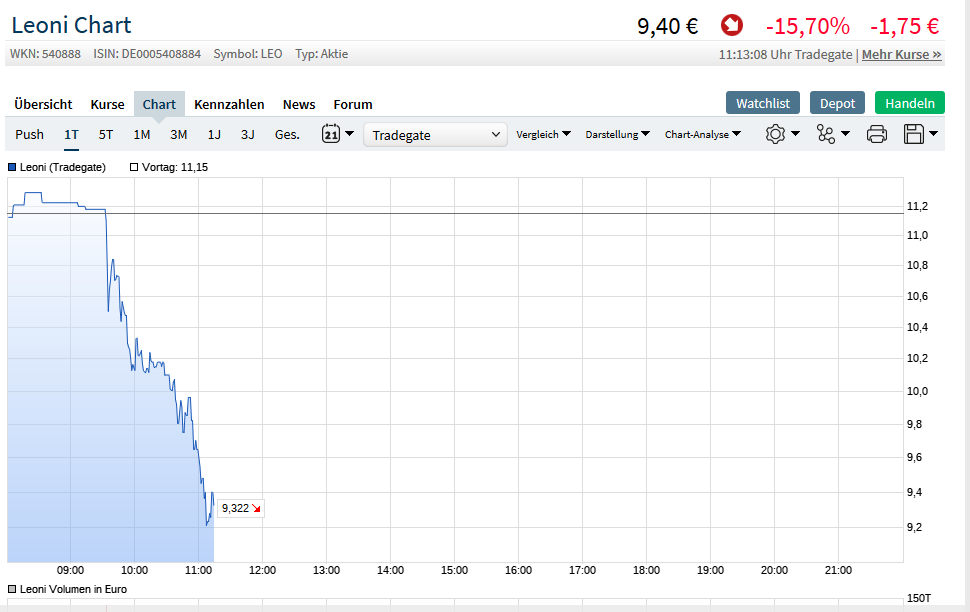
Task: Open the Chart-Analyse dropdown
Action: click(703, 134)
